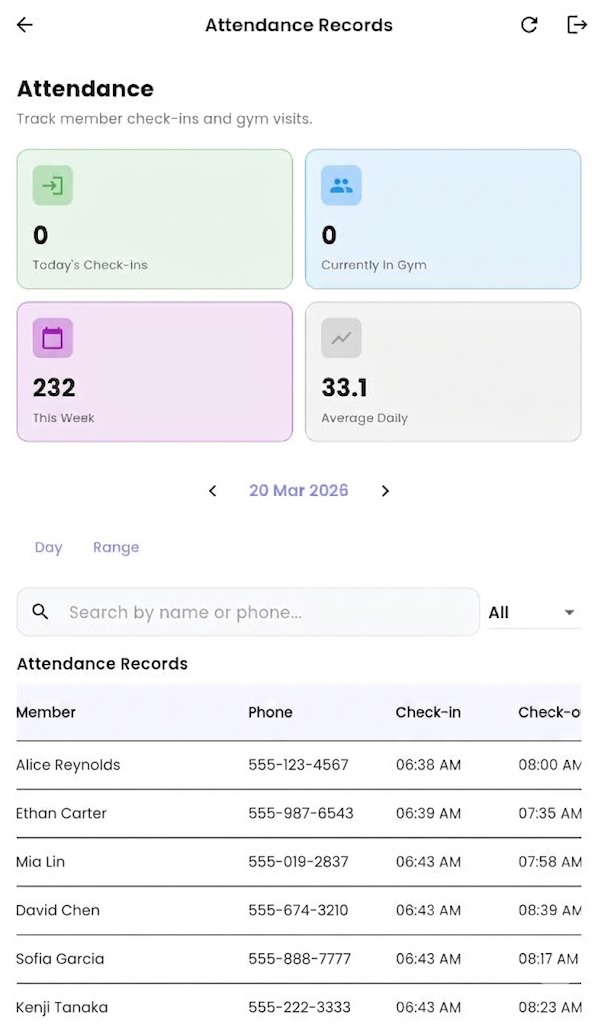Advance to the next day with the right chevron
Screen dimensions: 598x1024
pyautogui.click(x=385, y=491)
